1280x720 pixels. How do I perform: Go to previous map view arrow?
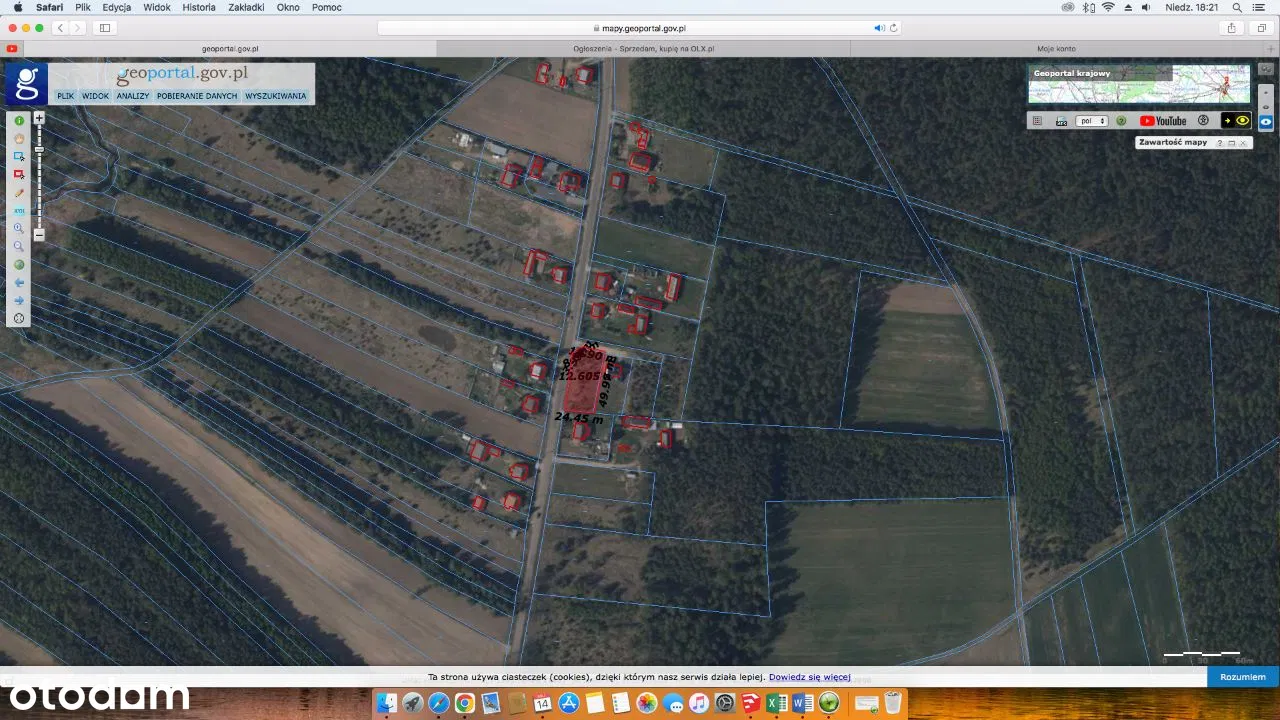tap(19, 283)
